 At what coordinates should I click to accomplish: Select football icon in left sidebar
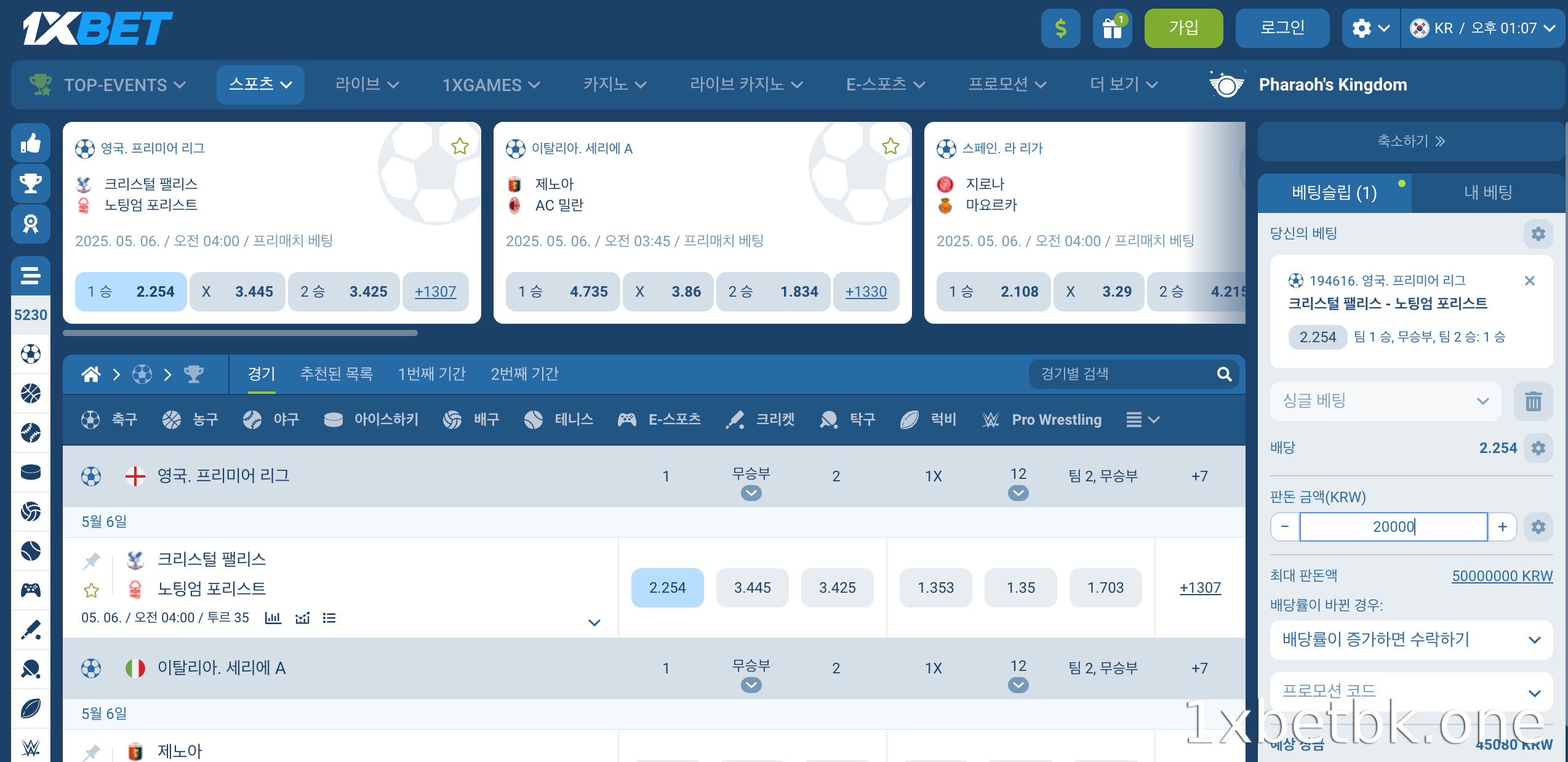coord(31,354)
